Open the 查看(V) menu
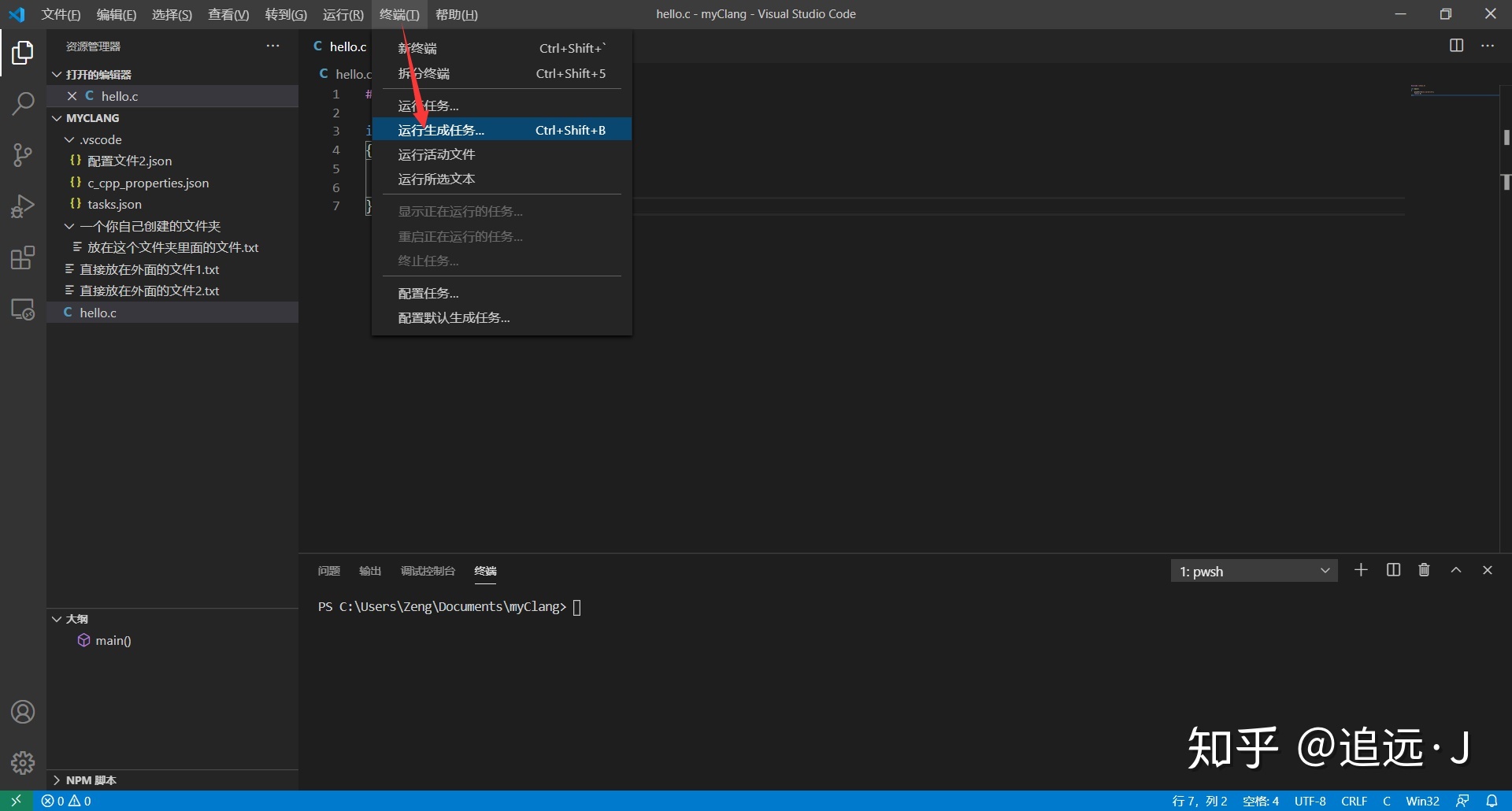 point(228,14)
